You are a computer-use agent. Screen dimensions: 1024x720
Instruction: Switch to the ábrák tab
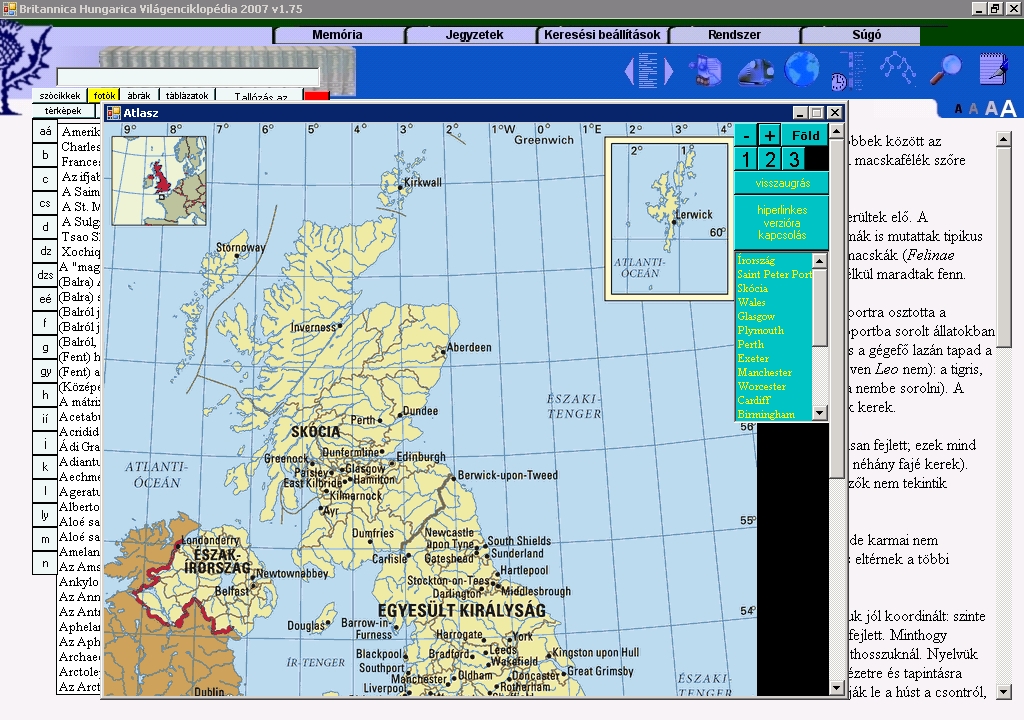pyautogui.click(x=138, y=95)
